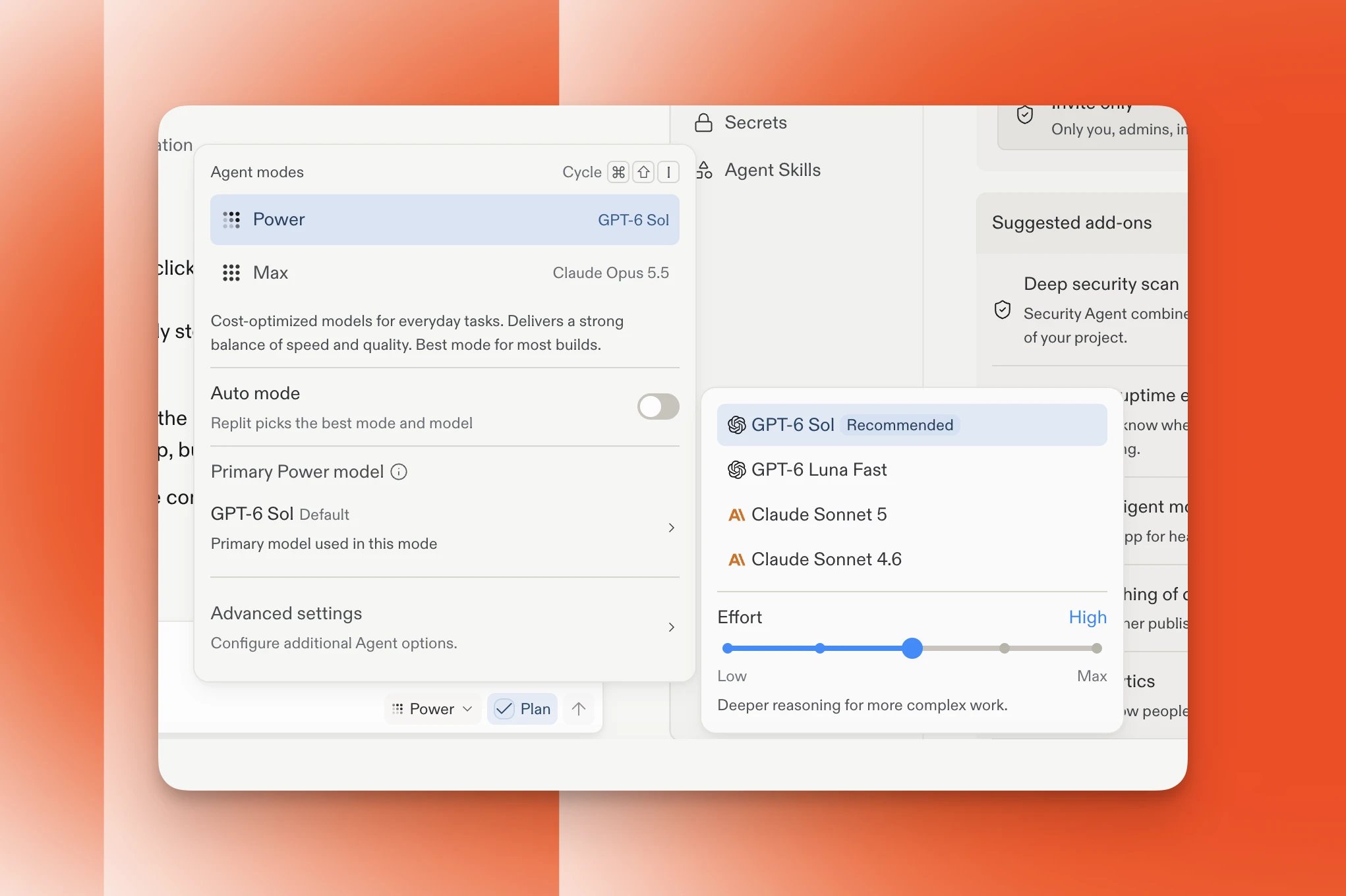Click the dots icon in prompt bar Power button
The image size is (1346, 896).
397,709
